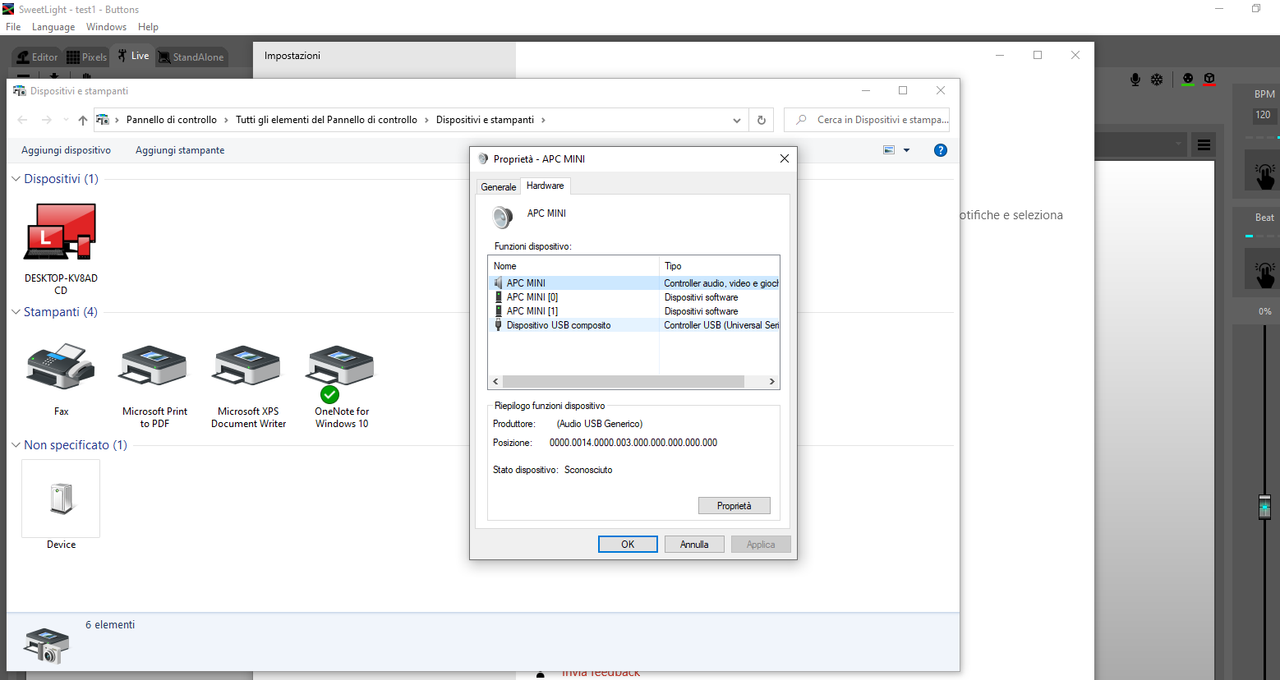The width and height of the screenshot is (1280, 680).
Task: Click the horizontal scrollbar left arrow
Action: (x=495, y=382)
